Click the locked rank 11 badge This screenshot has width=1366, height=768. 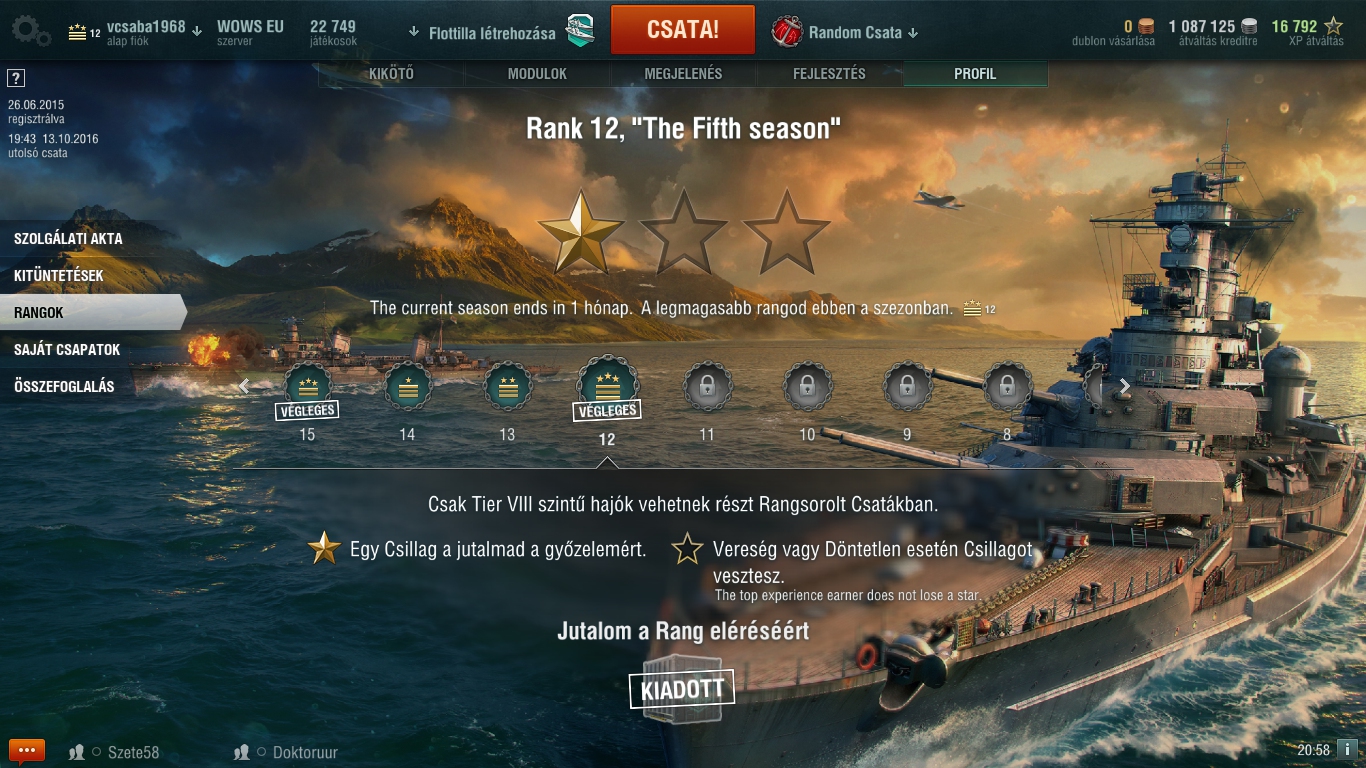coord(707,386)
